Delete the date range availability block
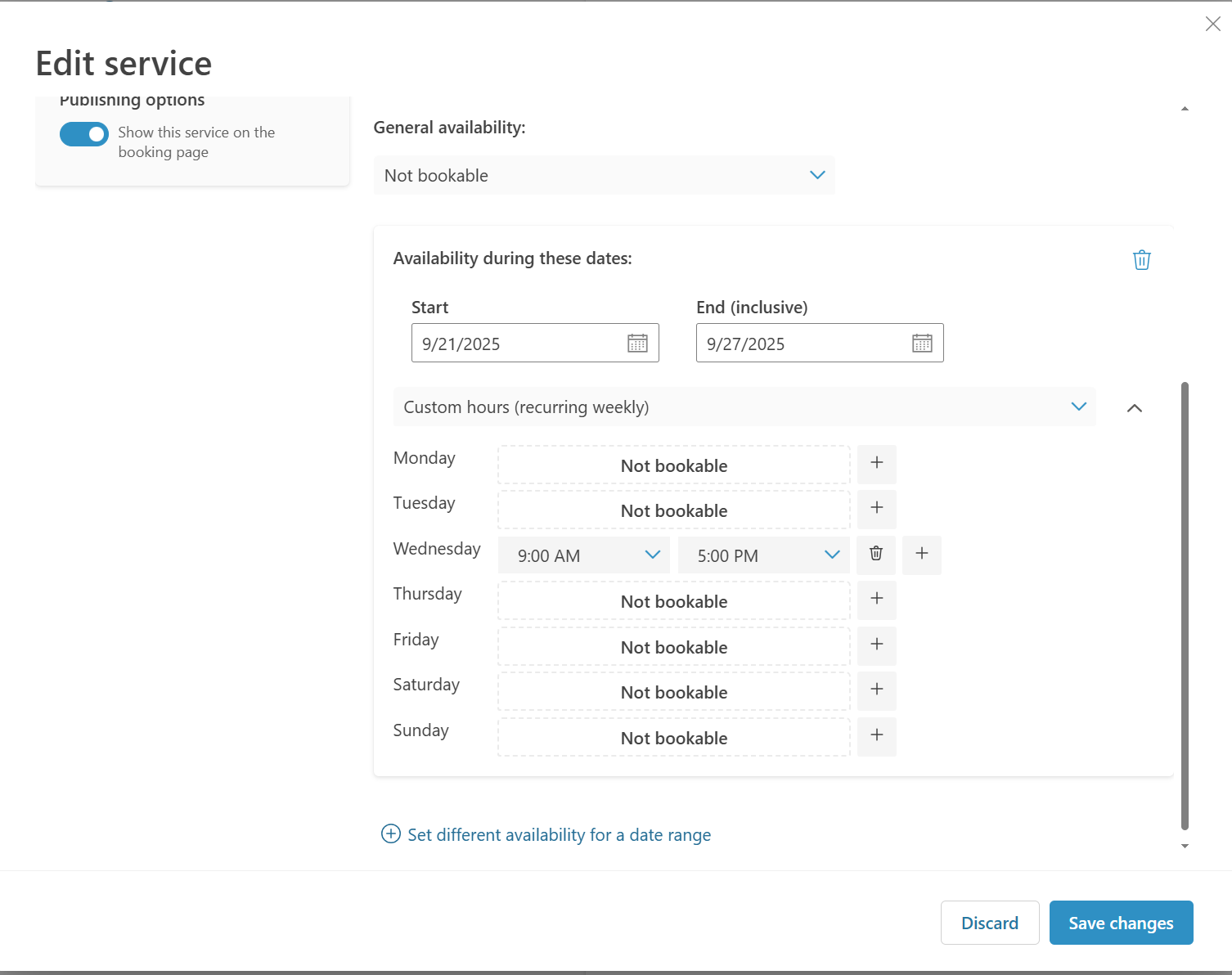The height and width of the screenshot is (975, 1232). 1141,260
